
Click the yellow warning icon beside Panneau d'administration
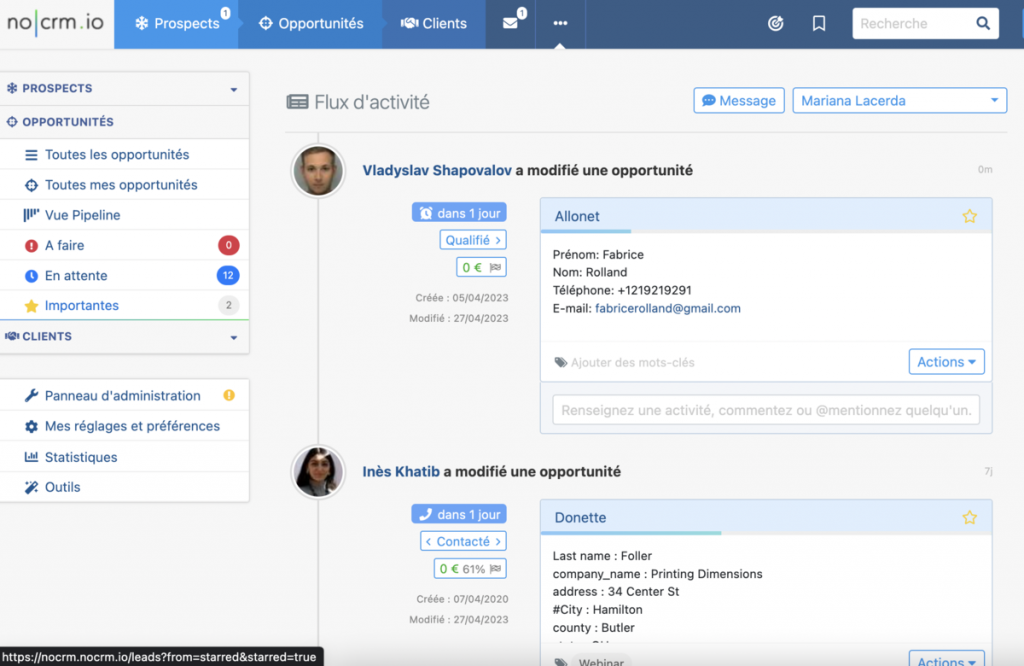tap(229, 396)
